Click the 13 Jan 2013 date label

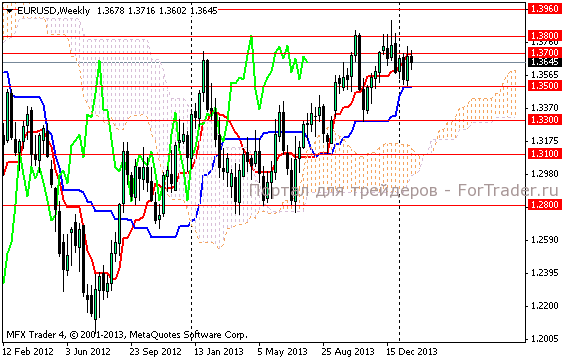(219, 351)
